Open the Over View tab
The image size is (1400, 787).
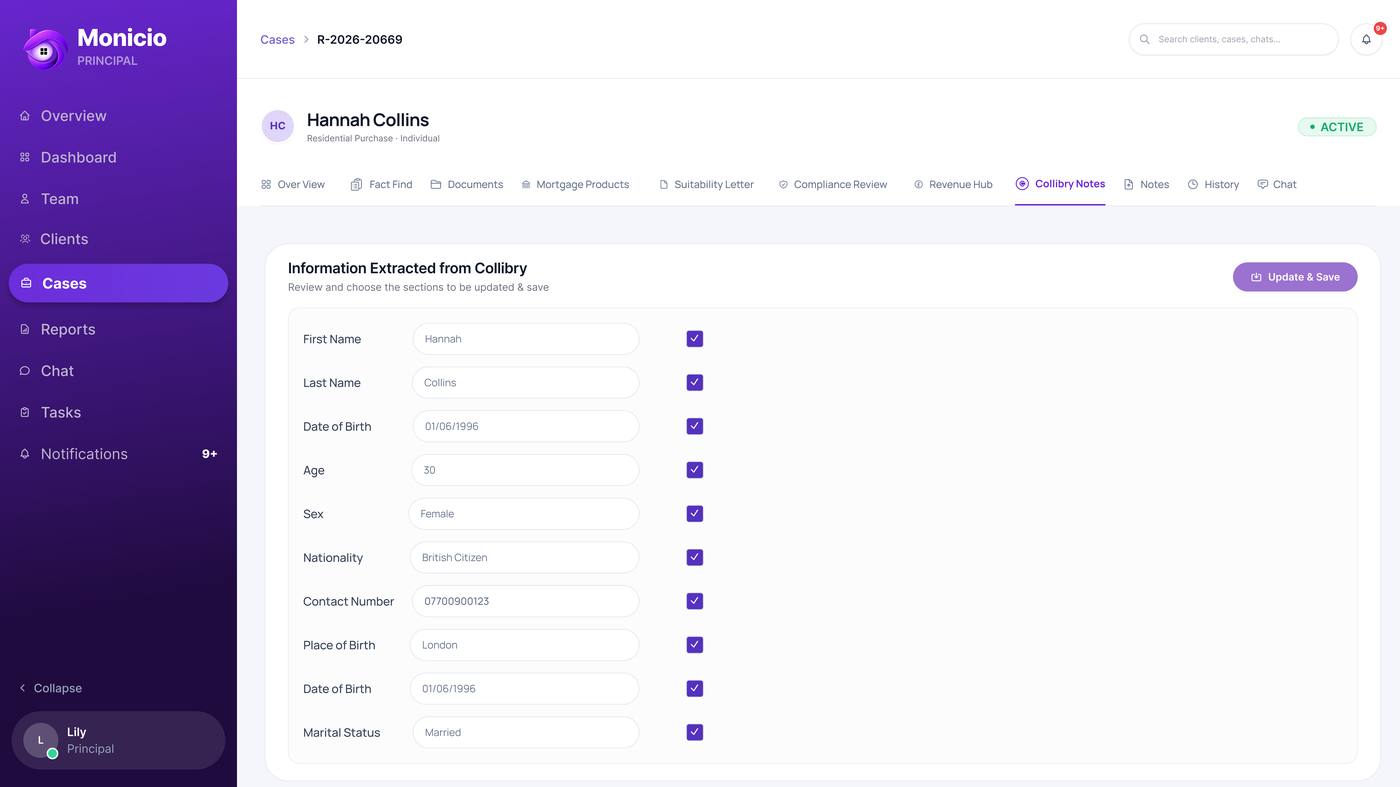coord(293,184)
